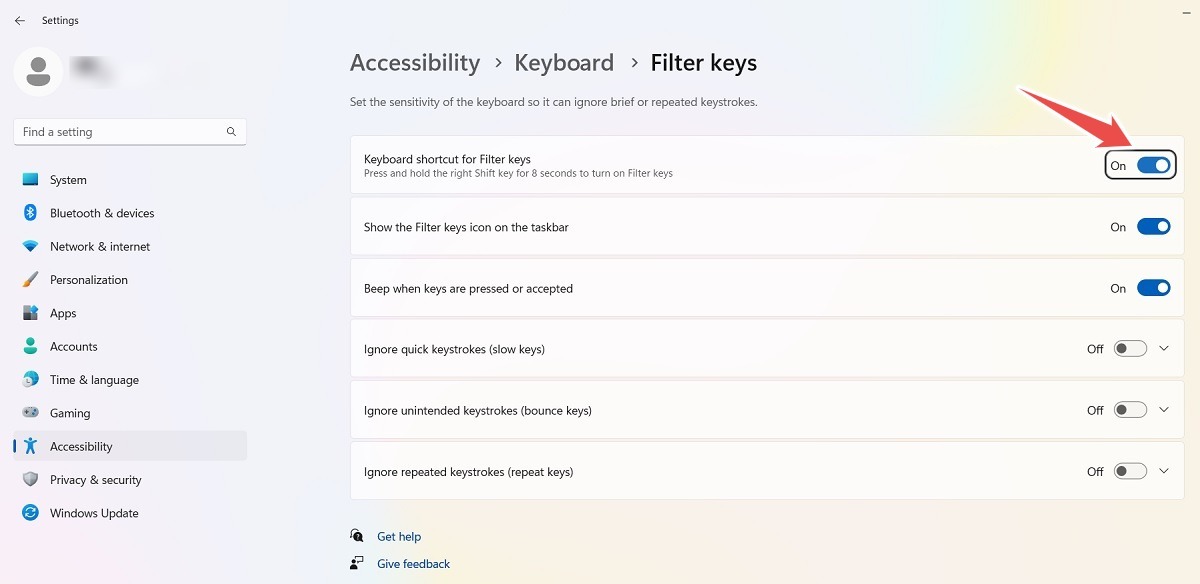Open the Keyboard breadcrumb page
1200x584 pixels.
coord(564,62)
